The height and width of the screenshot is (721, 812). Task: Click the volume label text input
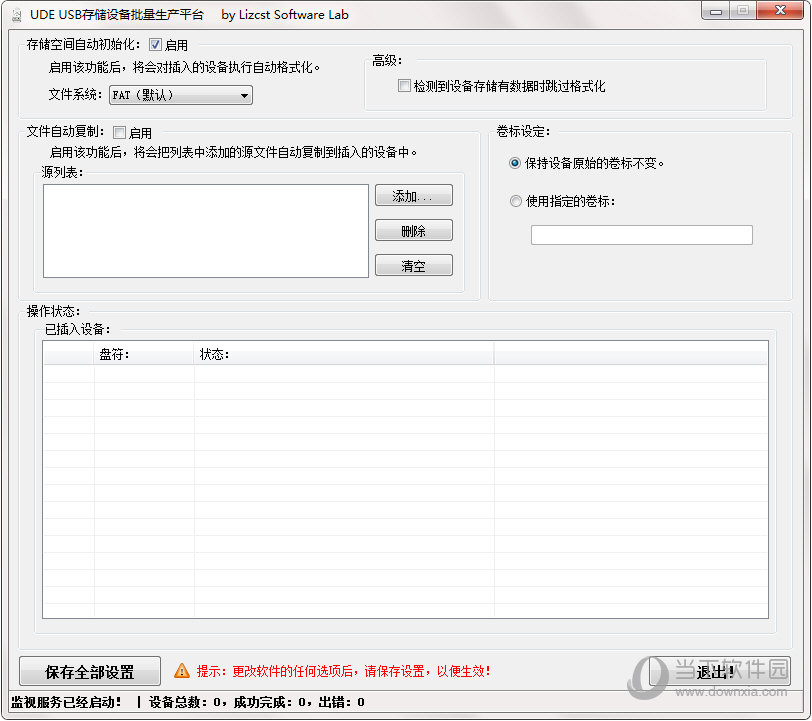(x=642, y=235)
